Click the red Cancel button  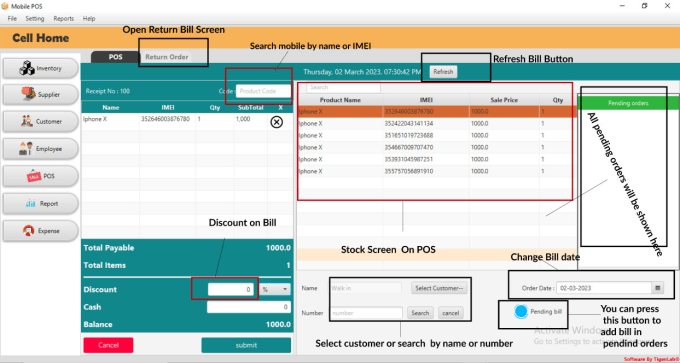tap(108, 345)
